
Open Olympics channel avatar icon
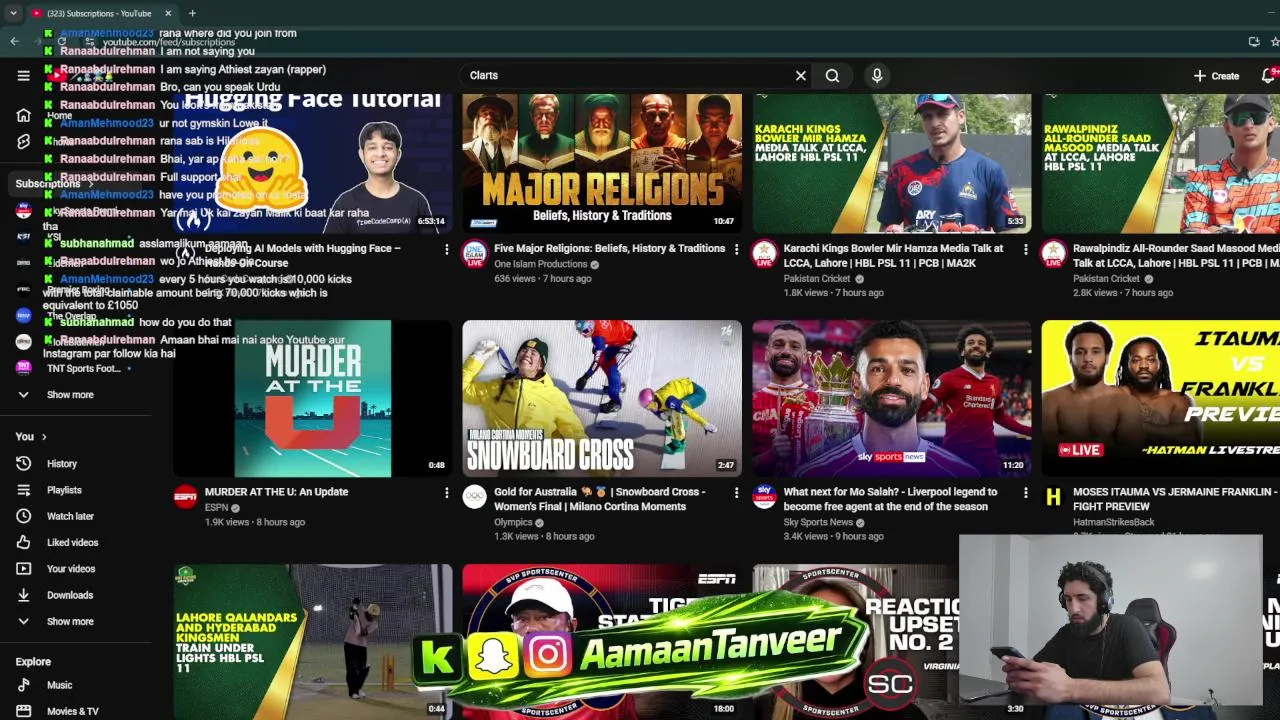pos(475,497)
